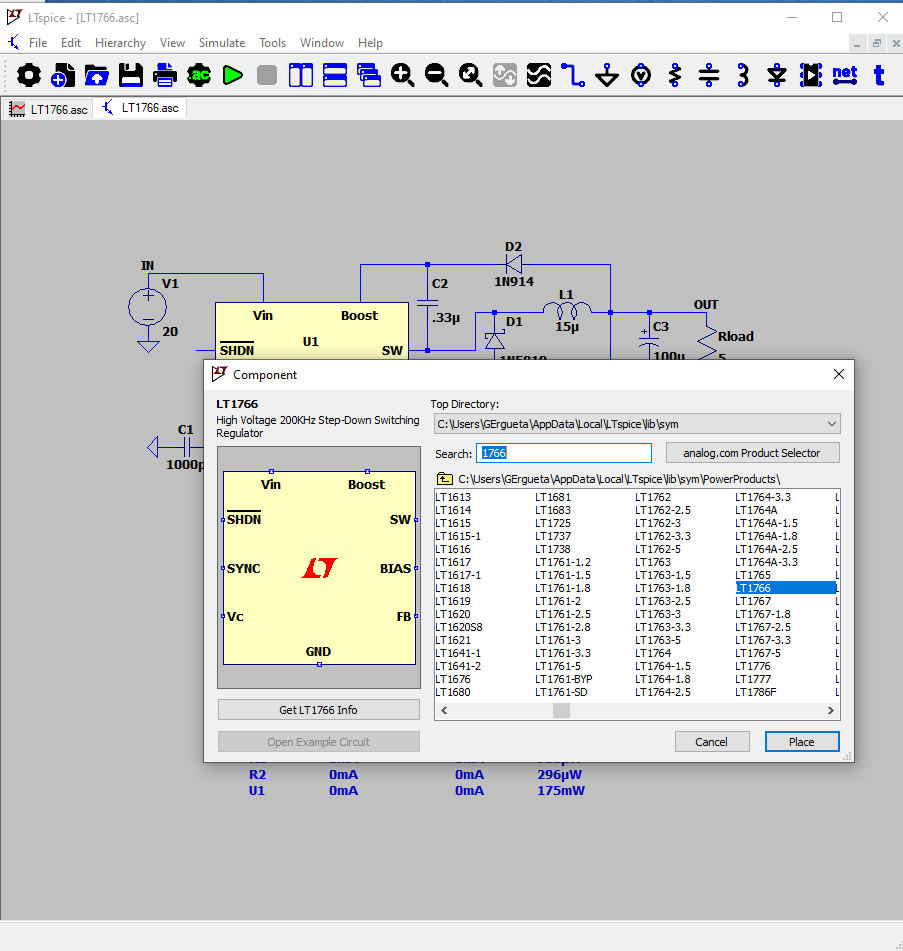Screen dimensions: 903x951
Task: Select the inductor tool in toolbar
Action: [x=743, y=75]
